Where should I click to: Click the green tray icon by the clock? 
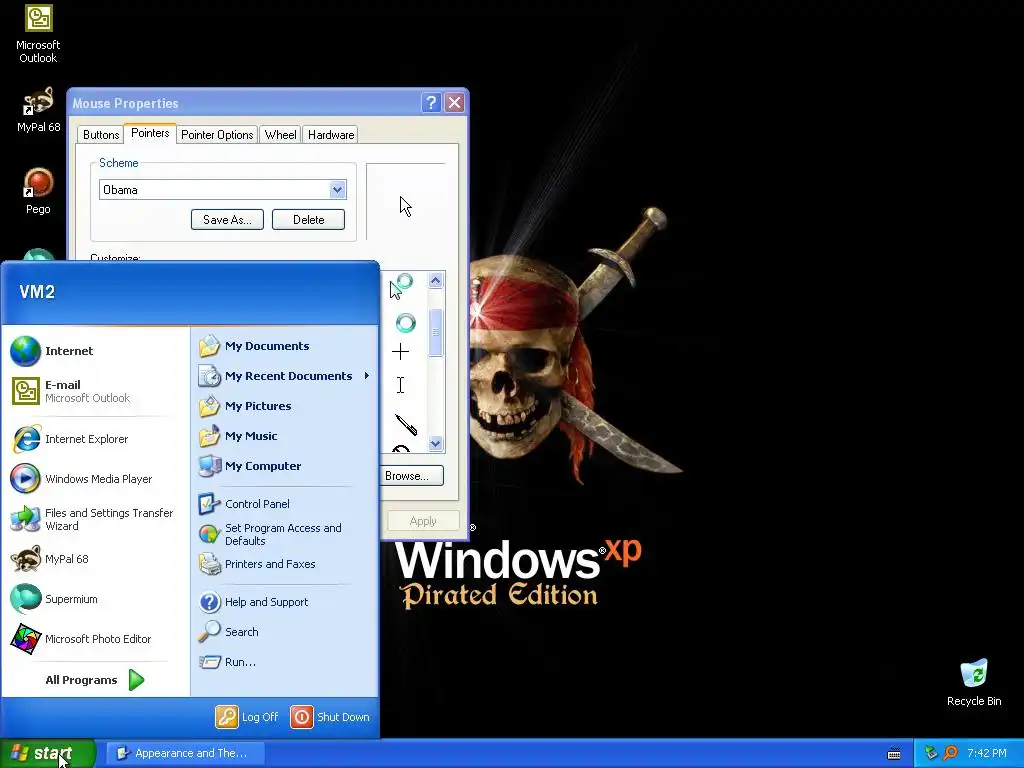point(931,753)
